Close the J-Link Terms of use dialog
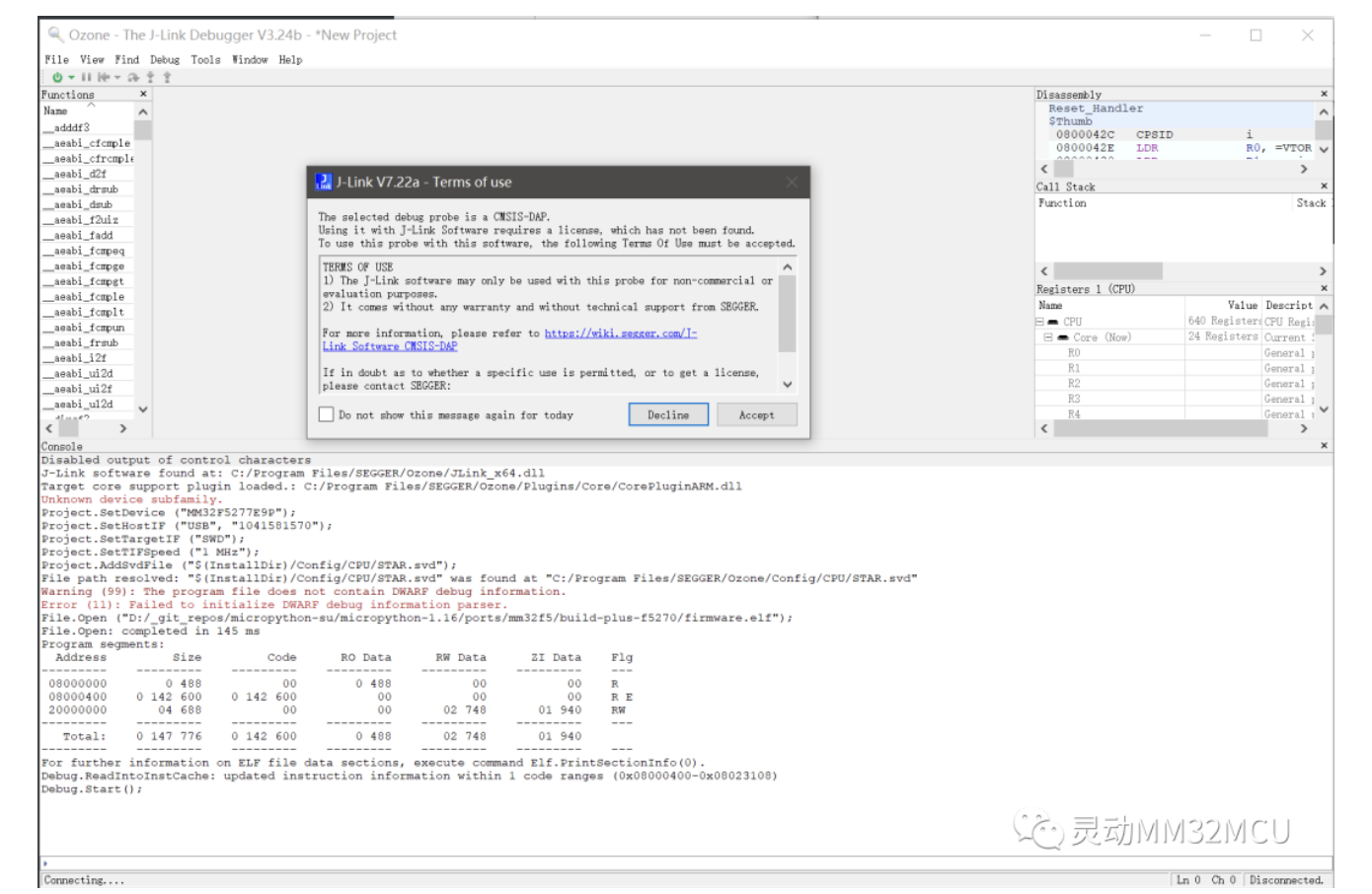The image size is (1372, 894). 792,182
